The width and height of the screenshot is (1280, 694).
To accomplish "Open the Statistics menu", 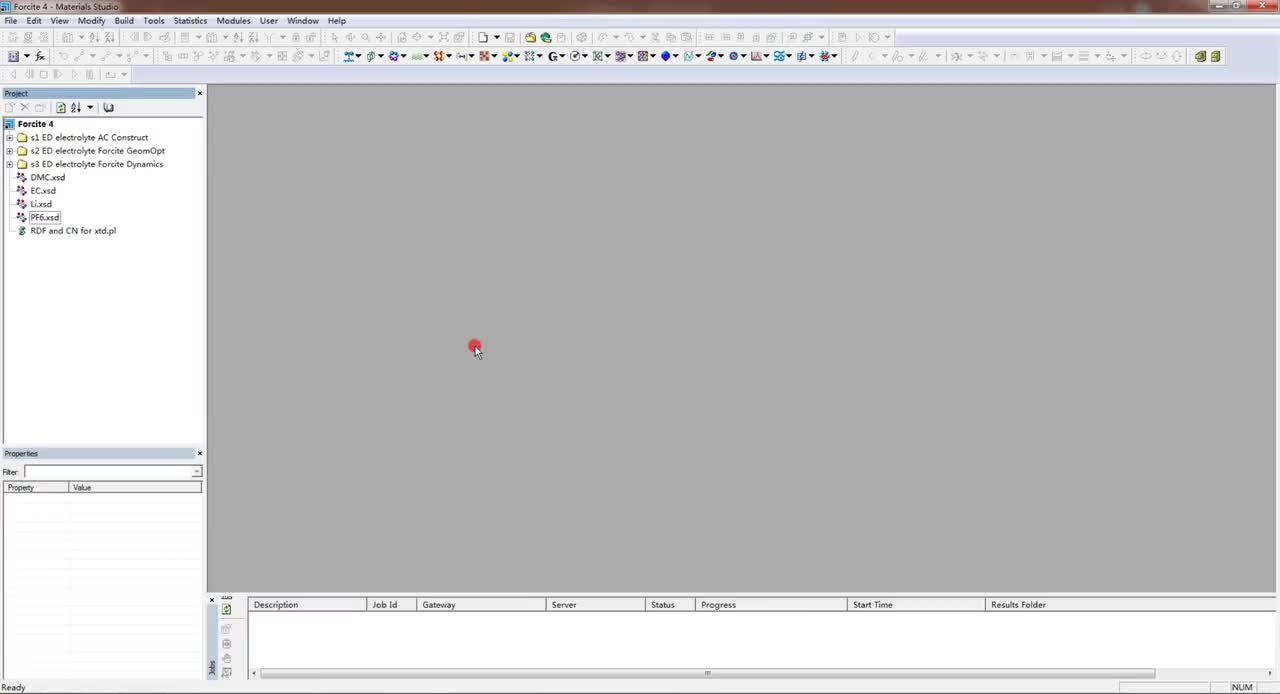I will [190, 21].
